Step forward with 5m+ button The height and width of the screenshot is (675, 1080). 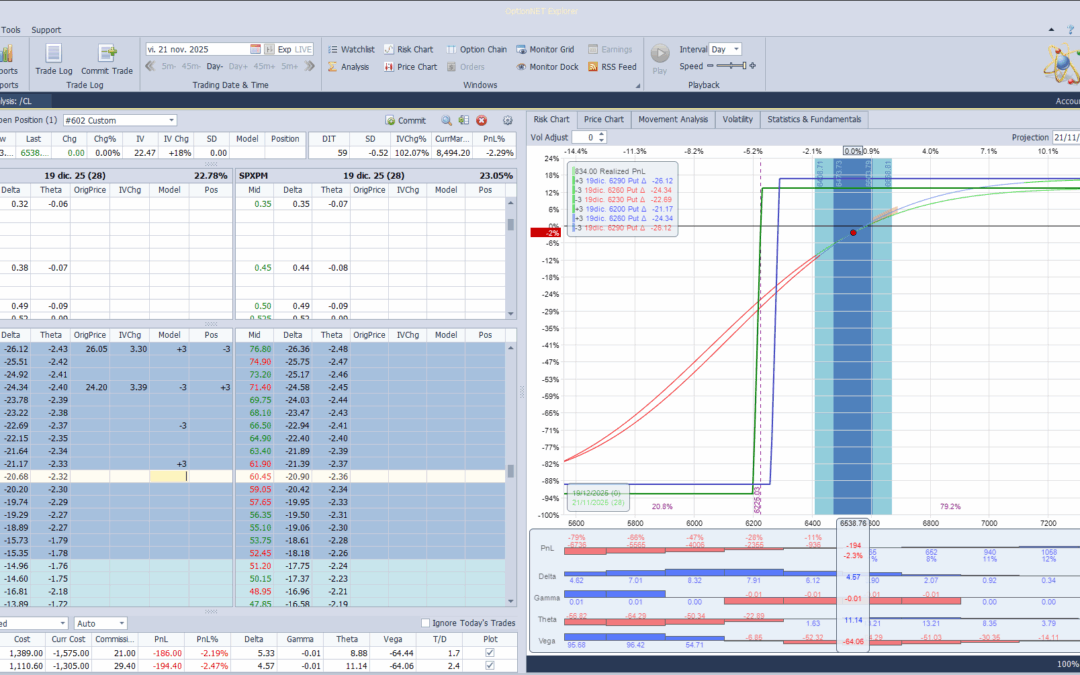point(289,66)
